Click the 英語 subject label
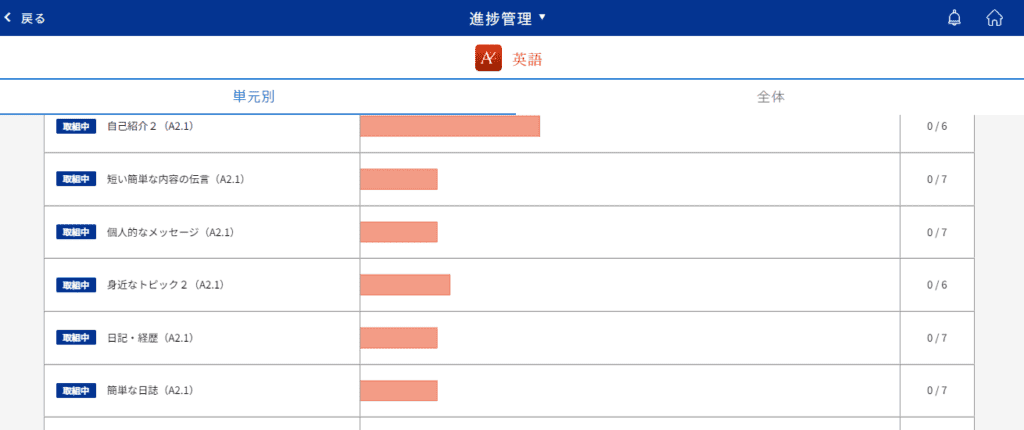The image size is (1024, 430). [527, 59]
